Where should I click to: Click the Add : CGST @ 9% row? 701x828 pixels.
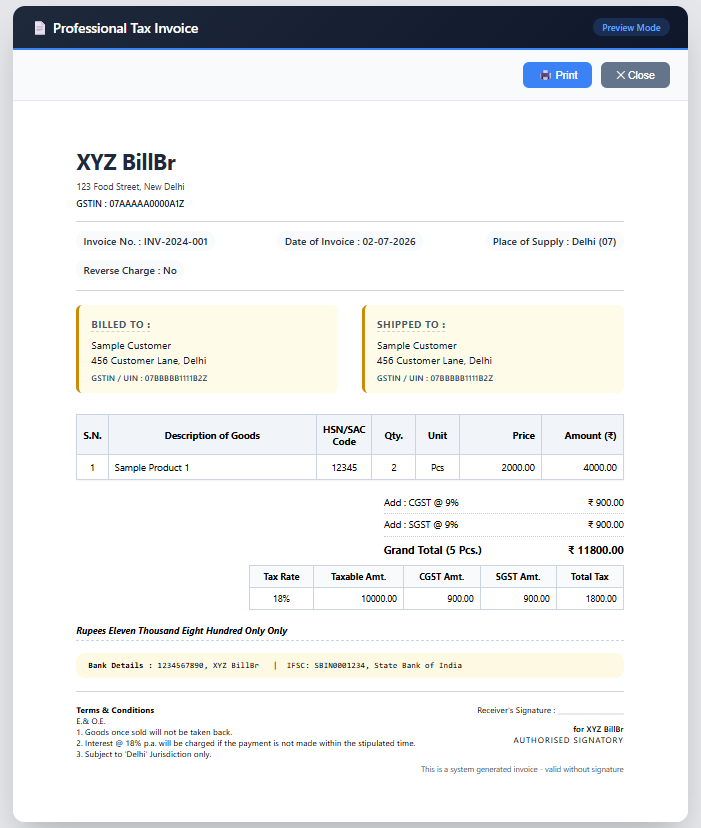tap(503, 503)
